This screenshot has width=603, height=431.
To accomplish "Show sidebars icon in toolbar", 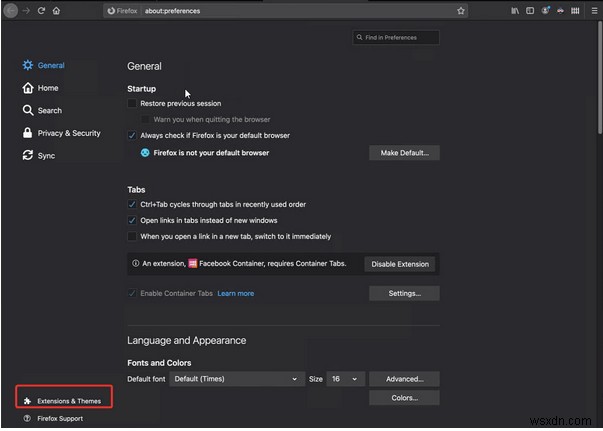I will [530, 11].
